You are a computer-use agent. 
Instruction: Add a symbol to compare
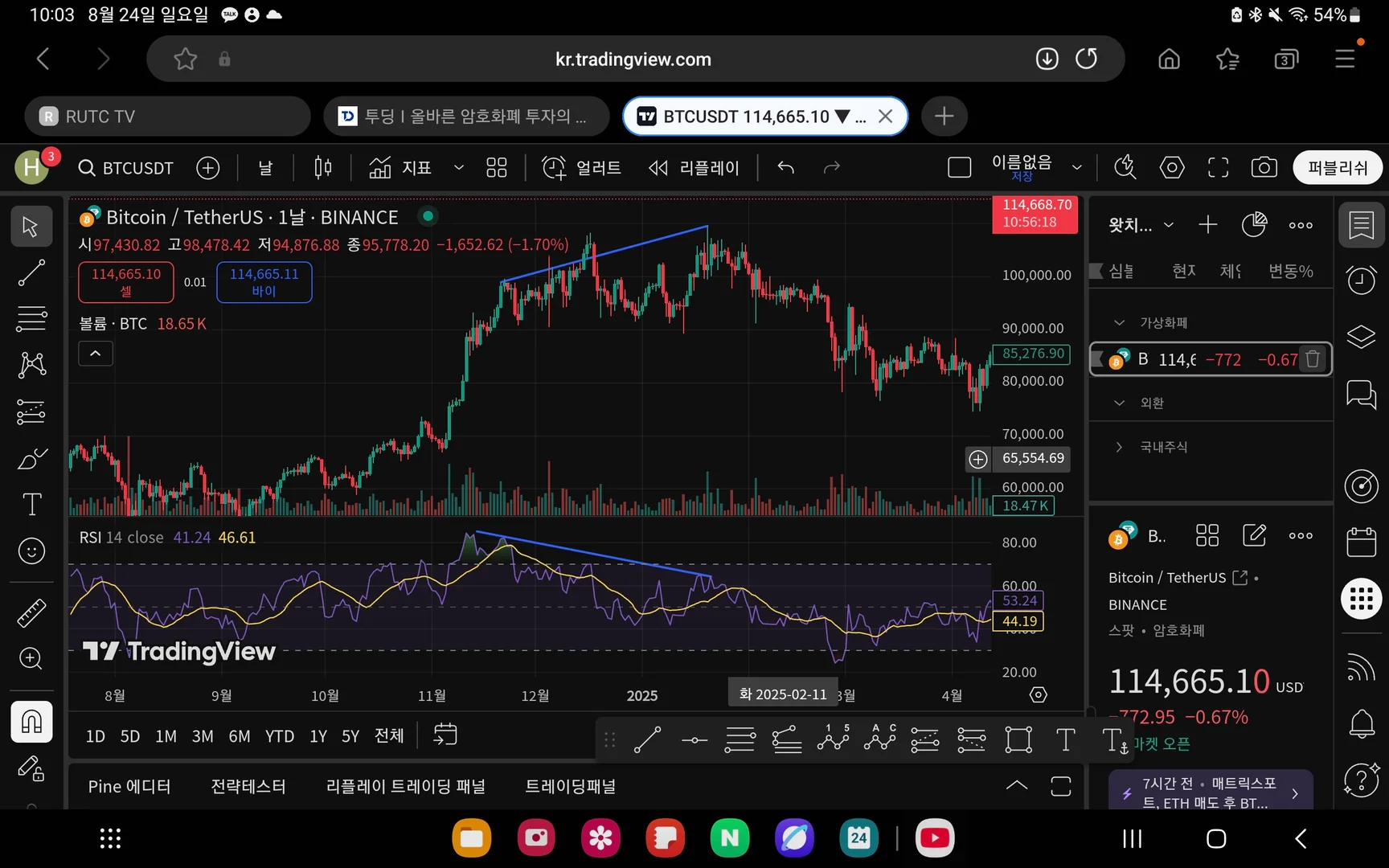pyautogui.click(x=208, y=168)
